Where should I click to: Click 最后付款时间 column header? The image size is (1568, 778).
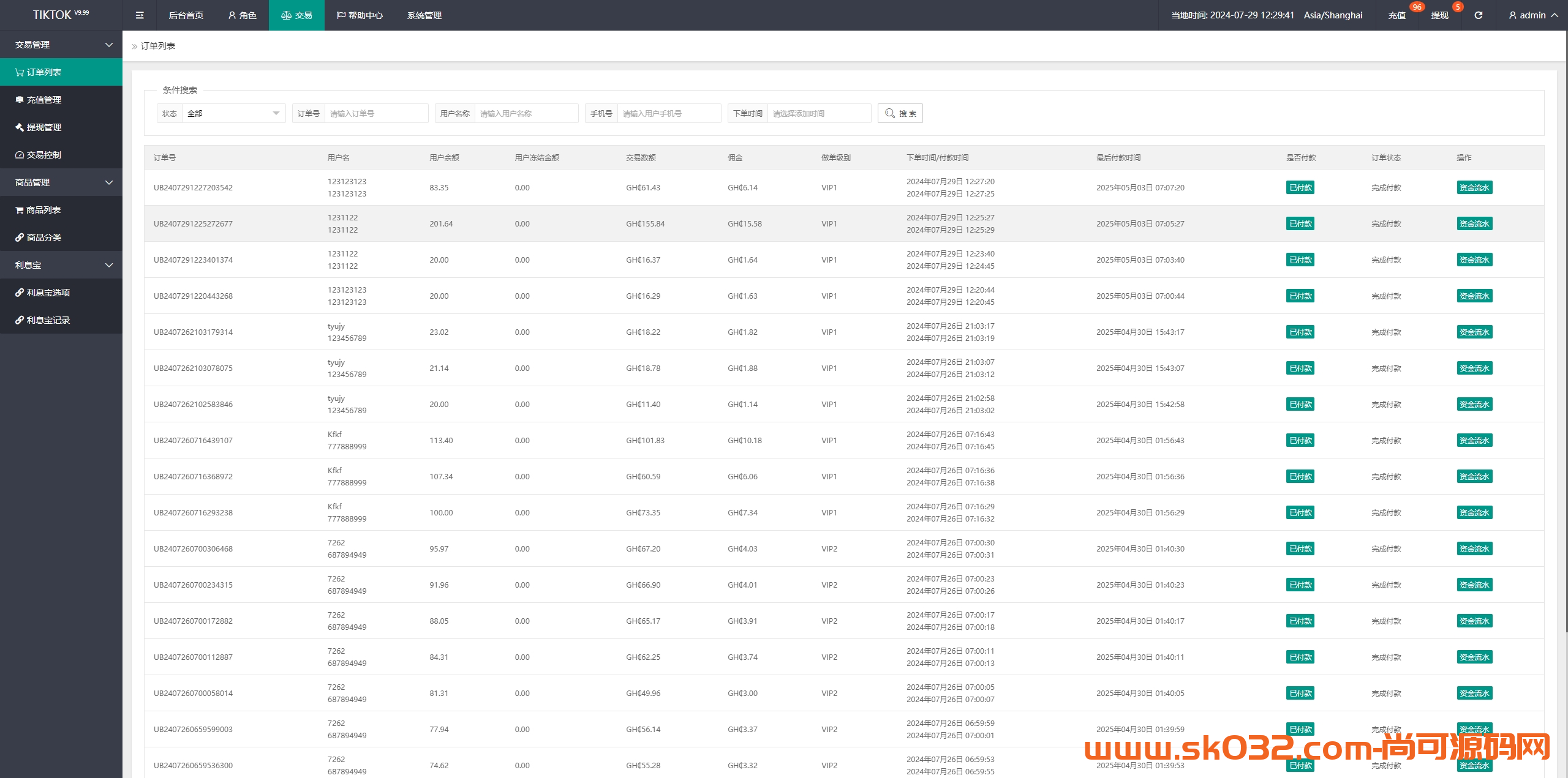point(1118,157)
